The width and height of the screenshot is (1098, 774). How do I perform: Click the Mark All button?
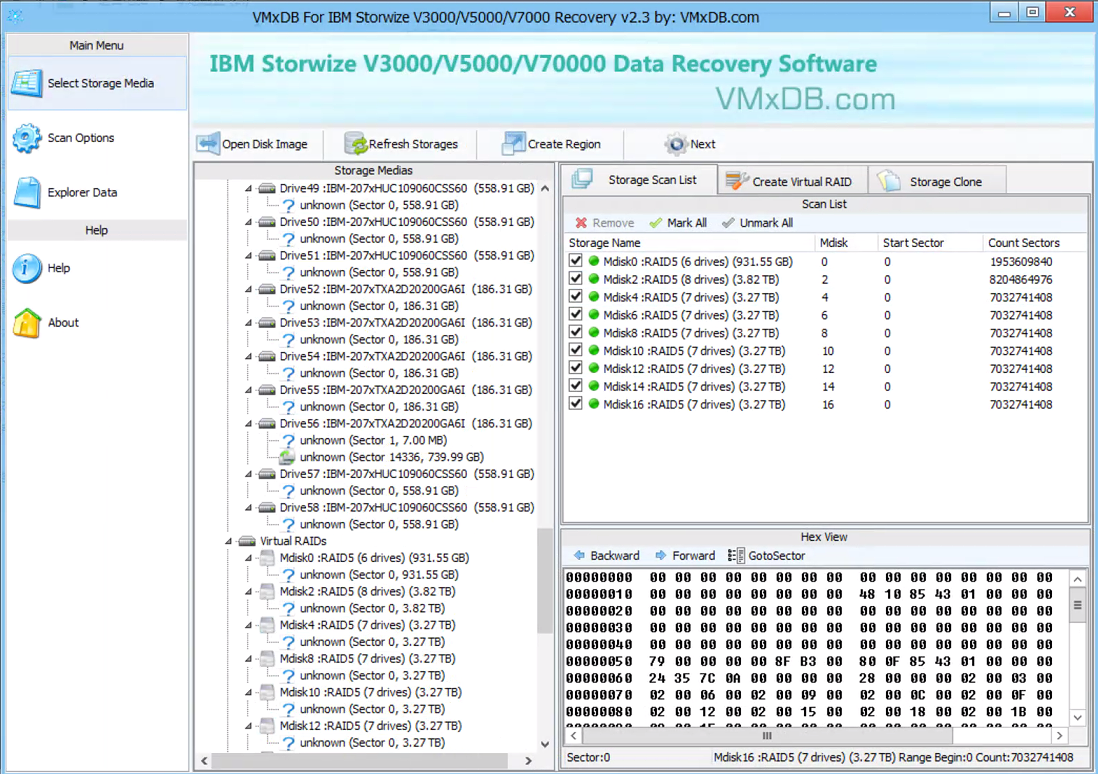click(x=678, y=223)
